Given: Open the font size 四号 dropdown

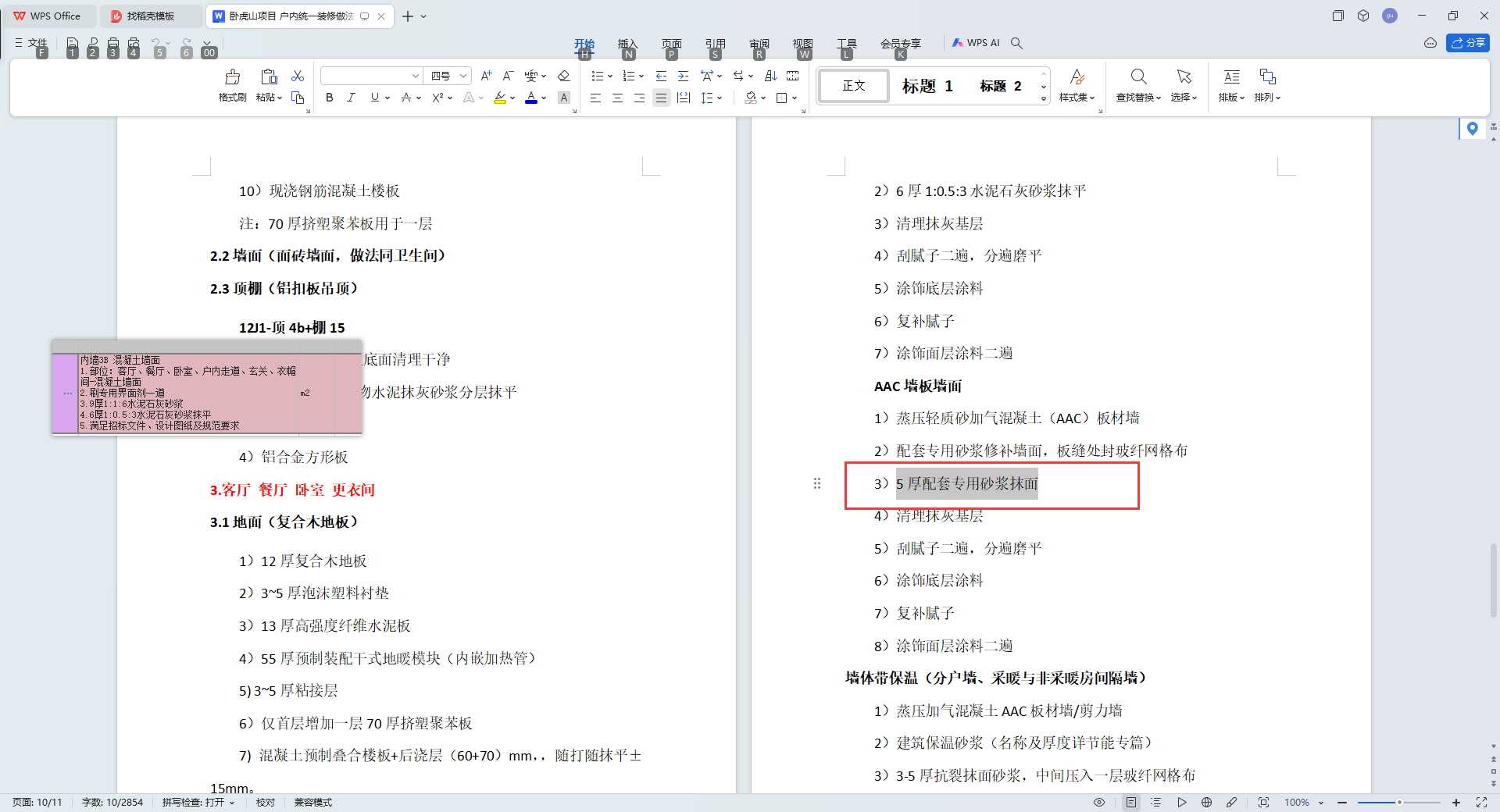Looking at the screenshot, I should point(462,76).
